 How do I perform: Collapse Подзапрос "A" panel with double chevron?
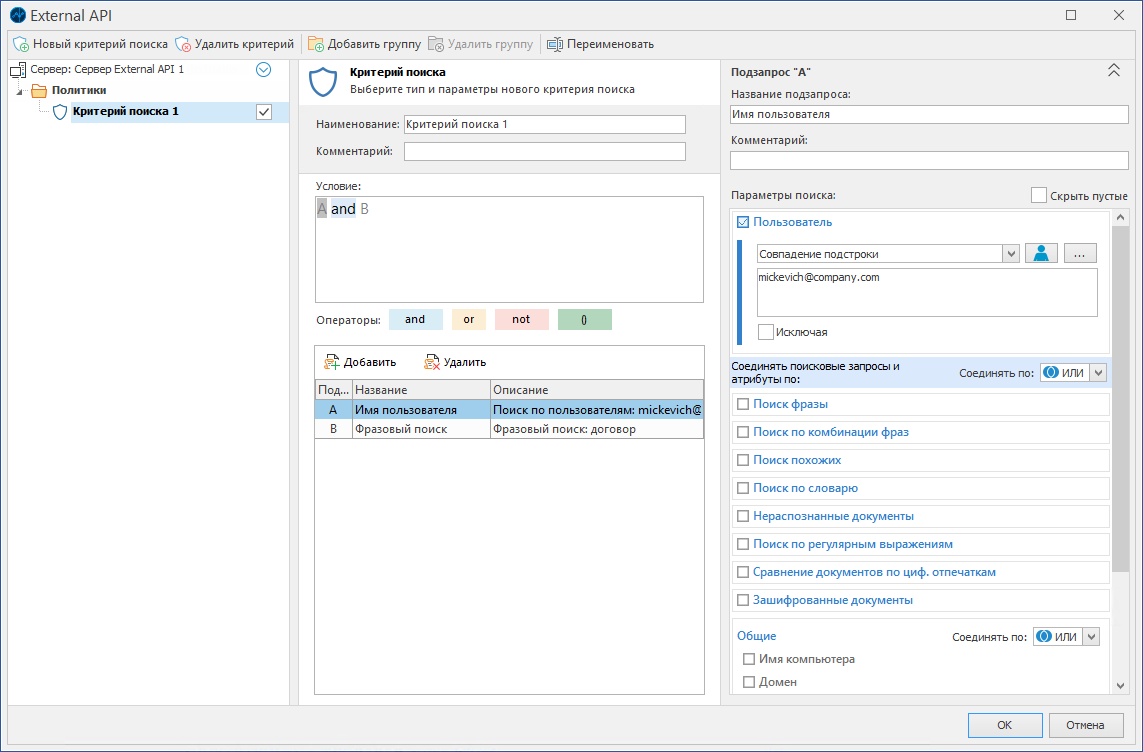(1114, 71)
